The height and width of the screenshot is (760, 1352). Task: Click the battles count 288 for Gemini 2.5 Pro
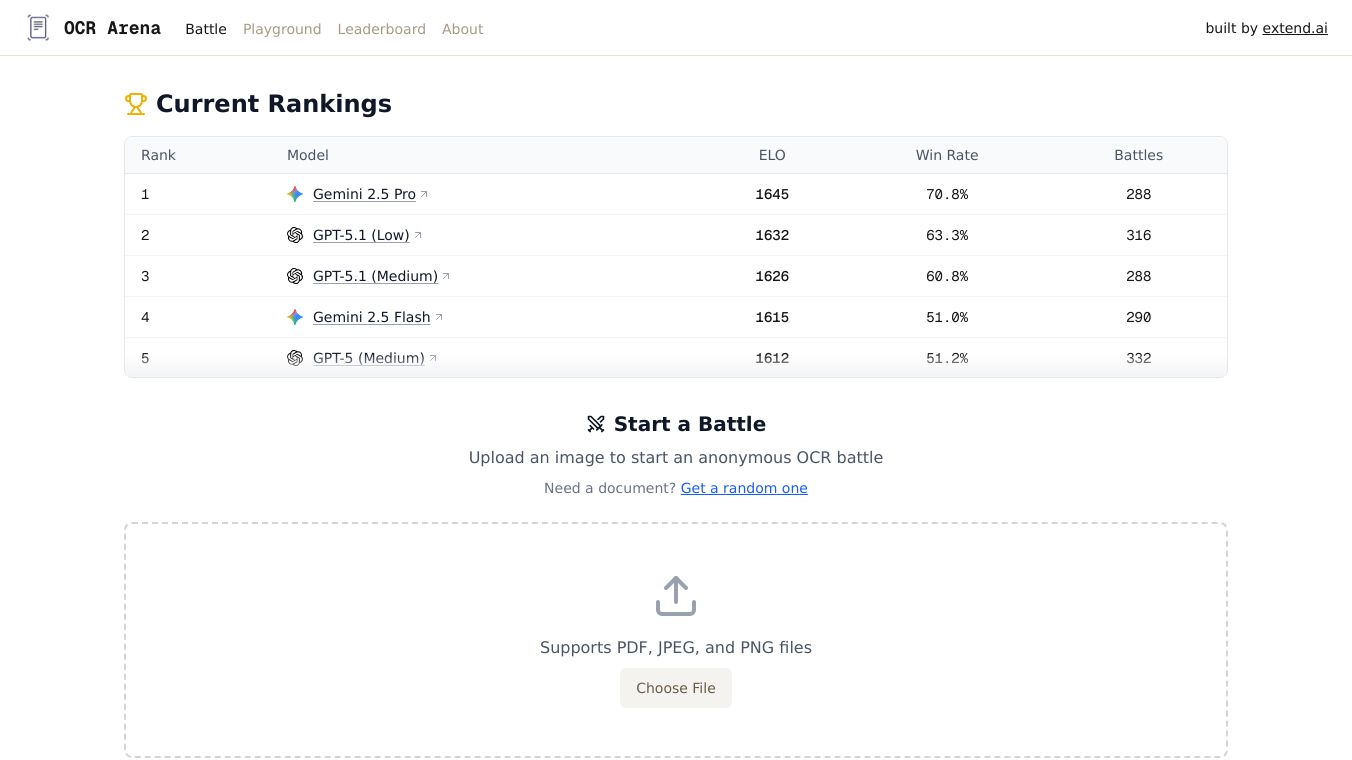tap(1139, 194)
